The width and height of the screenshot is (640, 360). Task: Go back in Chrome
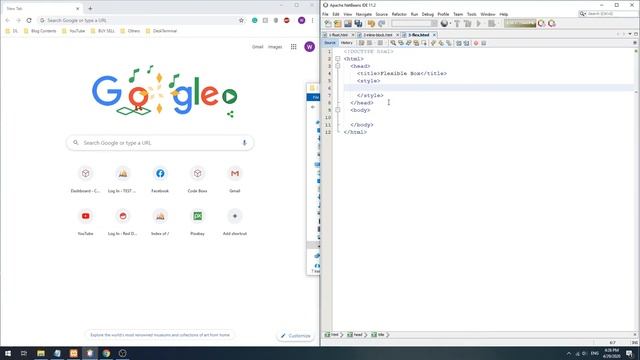8,20
